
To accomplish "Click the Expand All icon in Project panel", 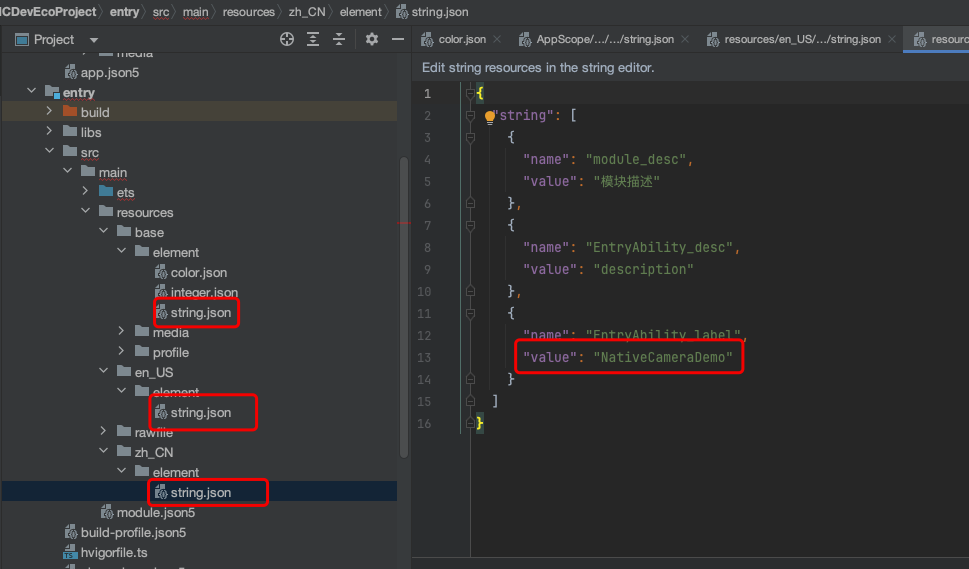I will tap(313, 39).
